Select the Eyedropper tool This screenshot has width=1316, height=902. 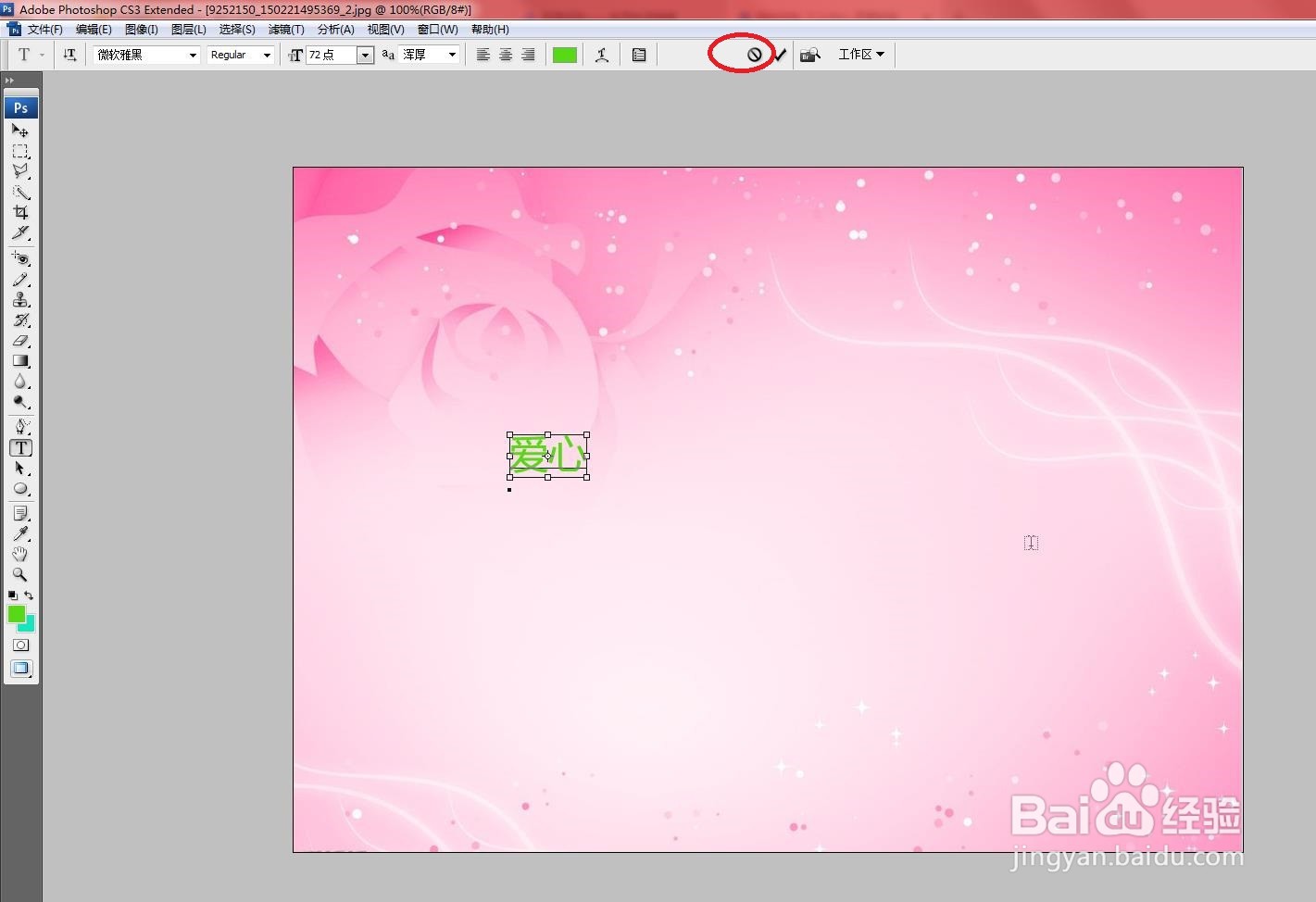pyautogui.click(x=20, y=533)
